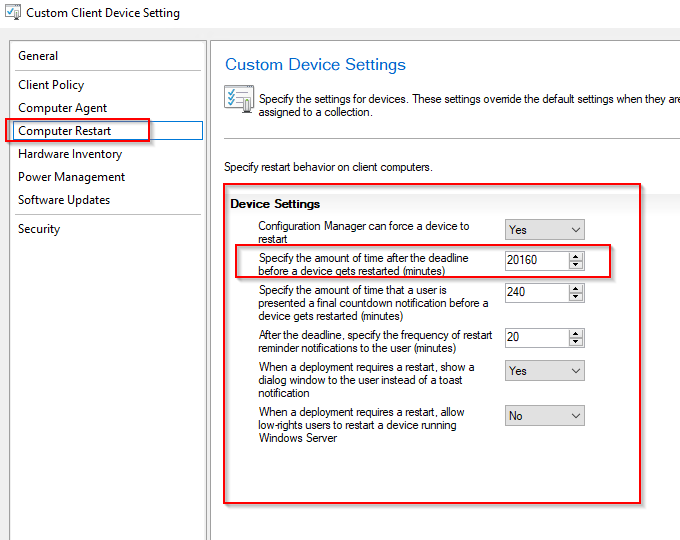Image resolution: width=680 pixels, height=540 pixels.
Task: Increase the reminder frequency value of 20
Action: [576, 334]
